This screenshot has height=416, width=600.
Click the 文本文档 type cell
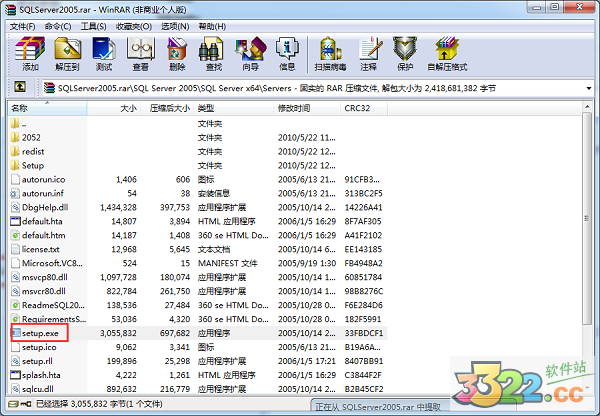point(214,249)
